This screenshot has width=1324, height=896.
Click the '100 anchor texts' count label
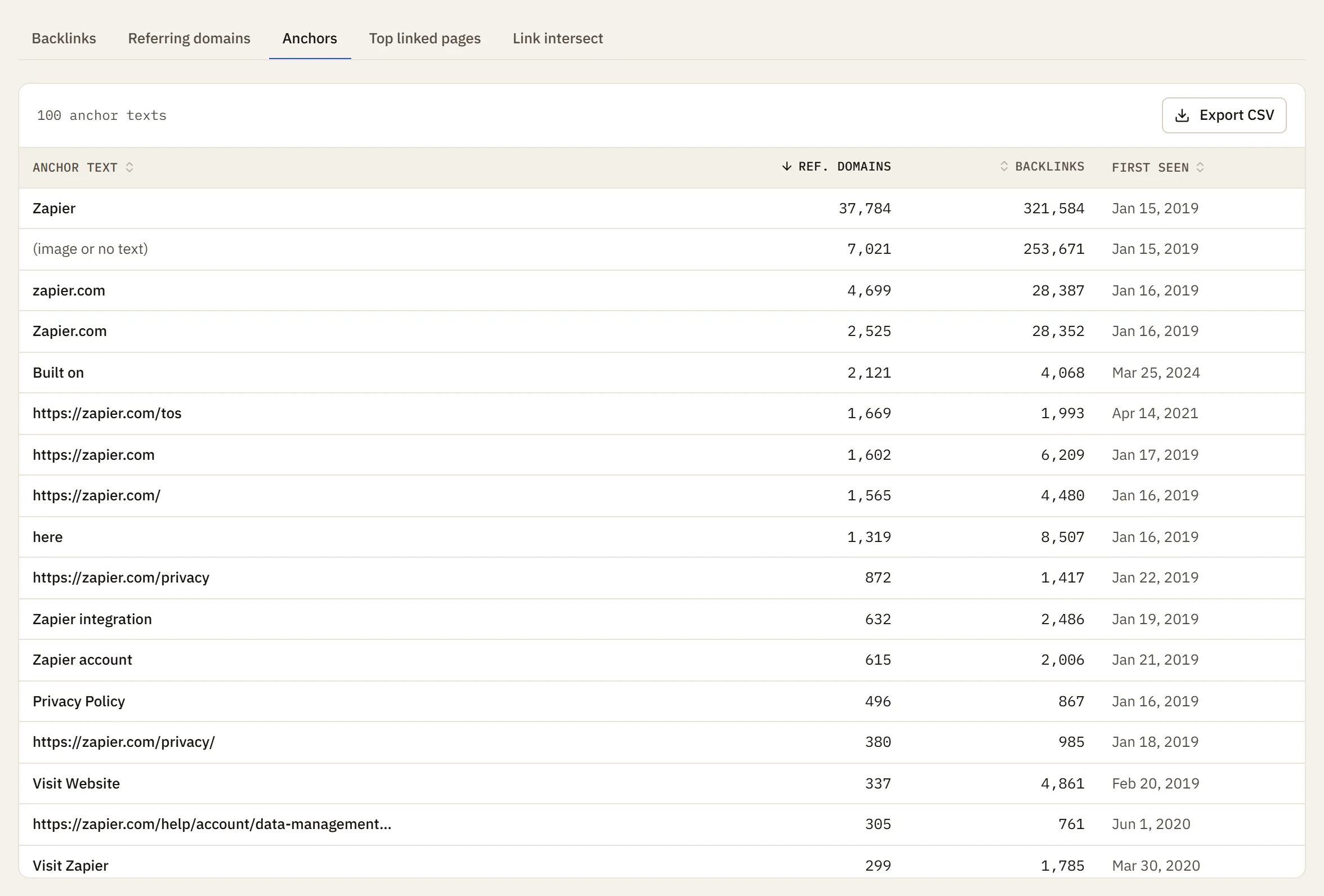(102, 115)
